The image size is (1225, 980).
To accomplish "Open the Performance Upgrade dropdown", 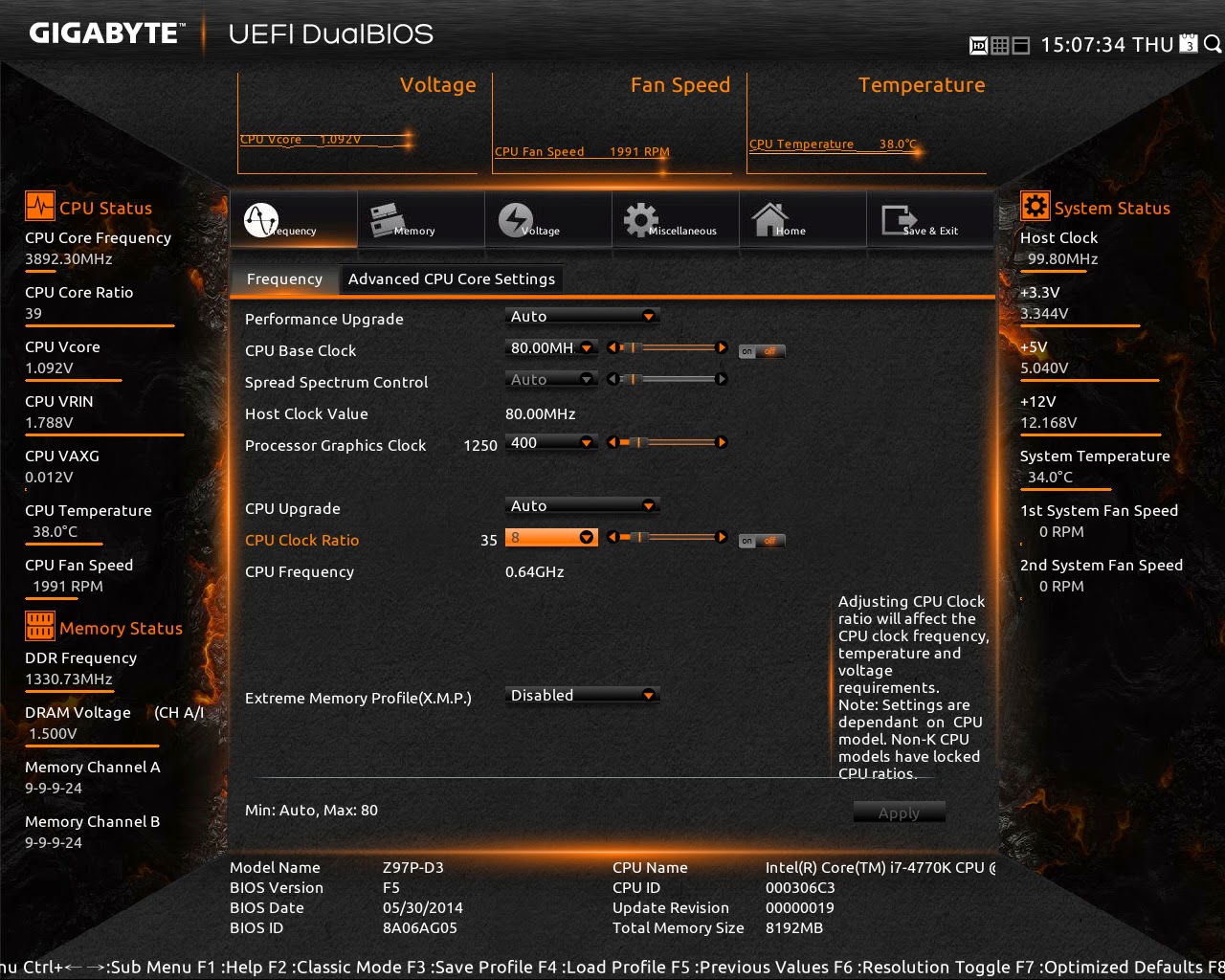I will coord(582,317).
